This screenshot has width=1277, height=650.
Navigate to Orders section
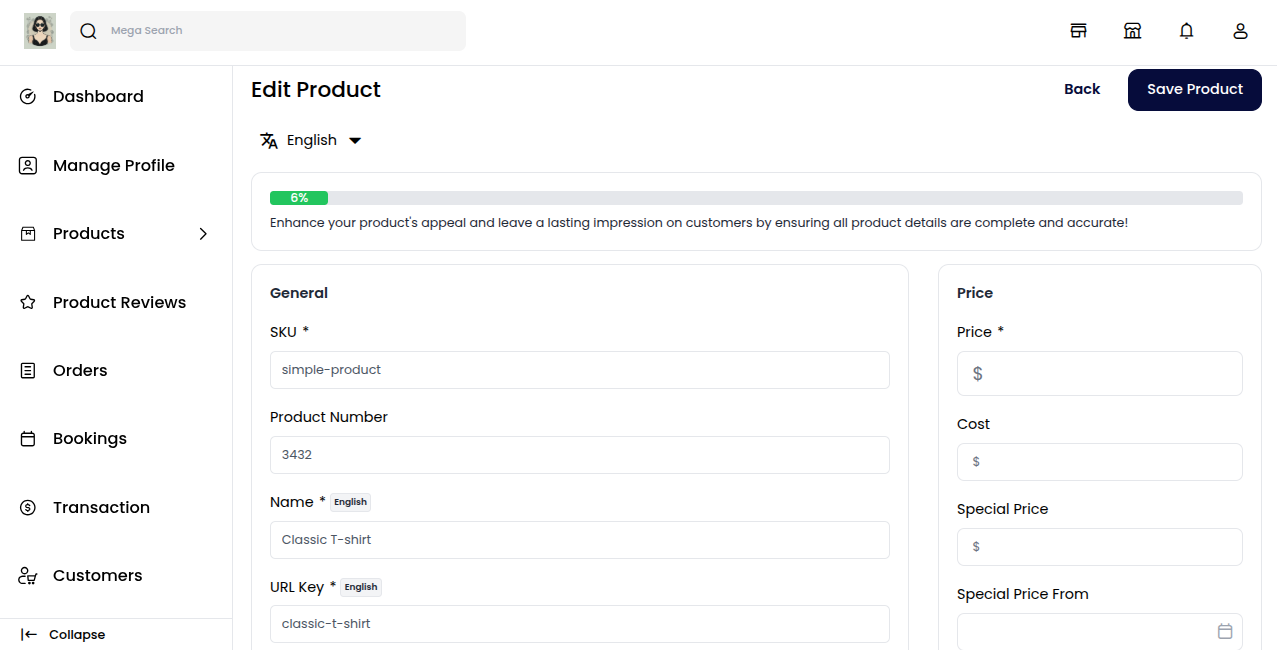80,371
